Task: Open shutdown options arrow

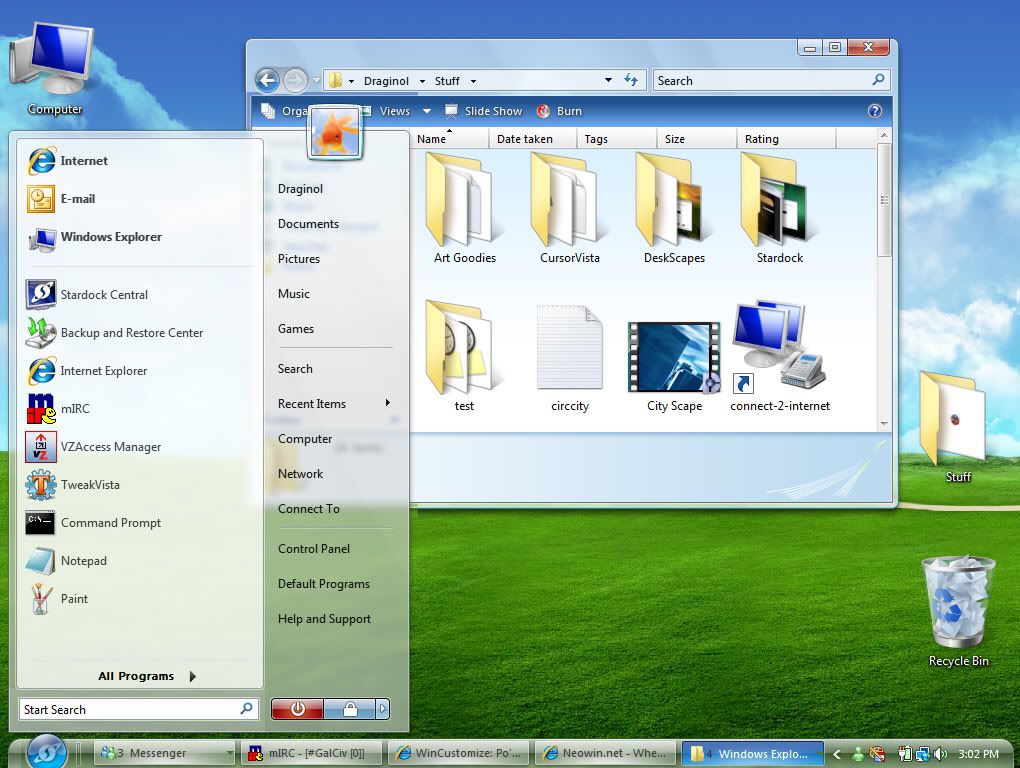Action: [x=382, y=709]
